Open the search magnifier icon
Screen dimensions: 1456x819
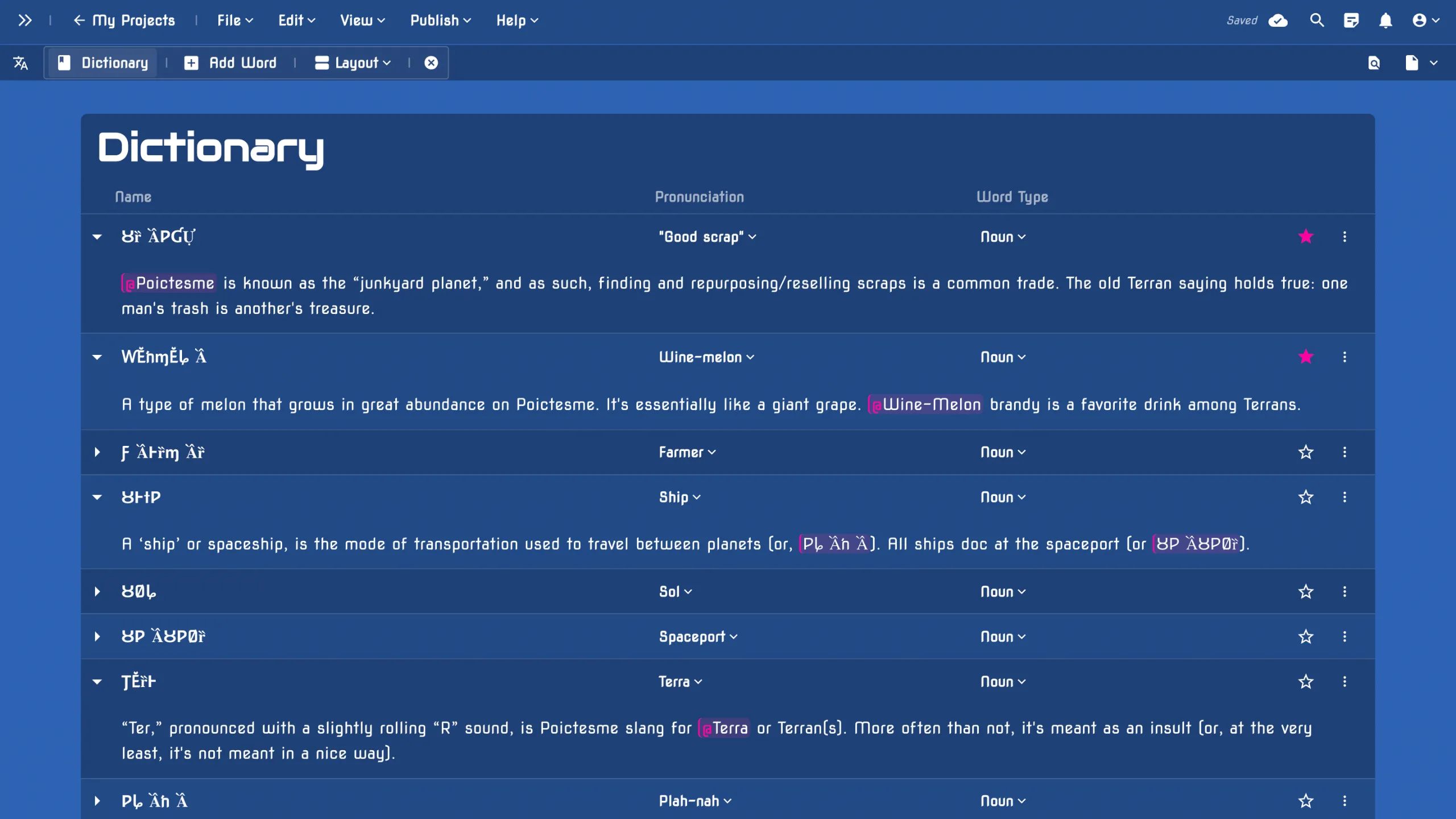coord(1317,20)
